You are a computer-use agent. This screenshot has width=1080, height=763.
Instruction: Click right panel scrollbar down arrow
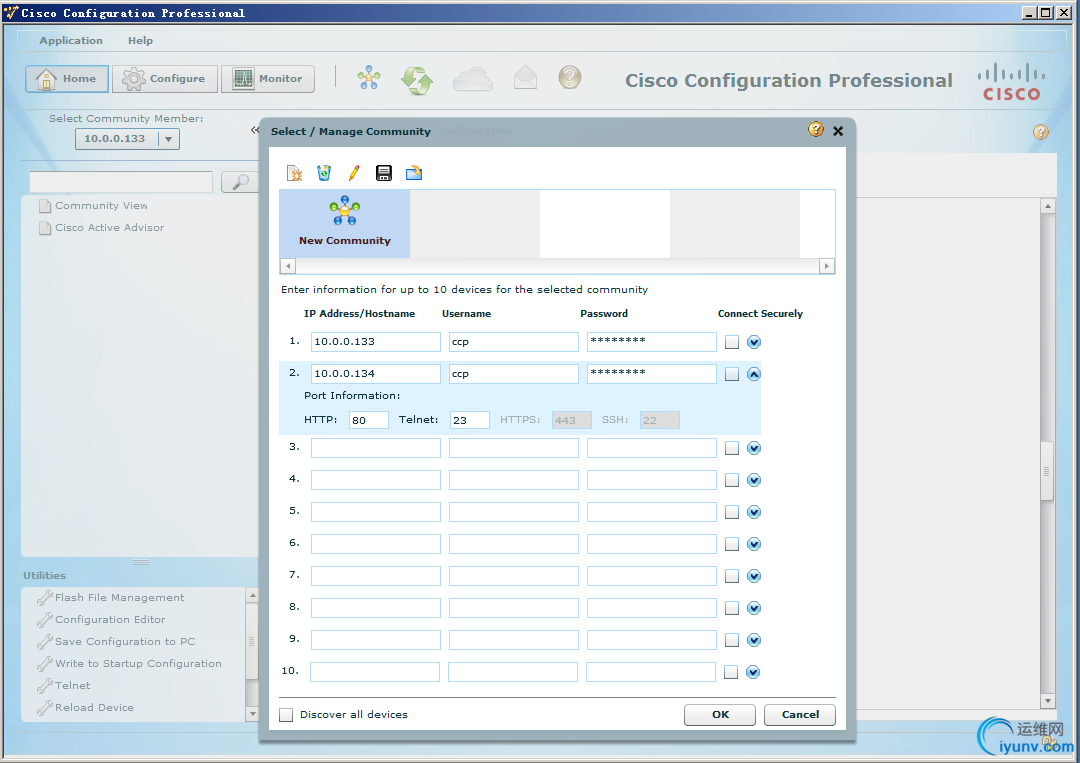[1048, 702]
